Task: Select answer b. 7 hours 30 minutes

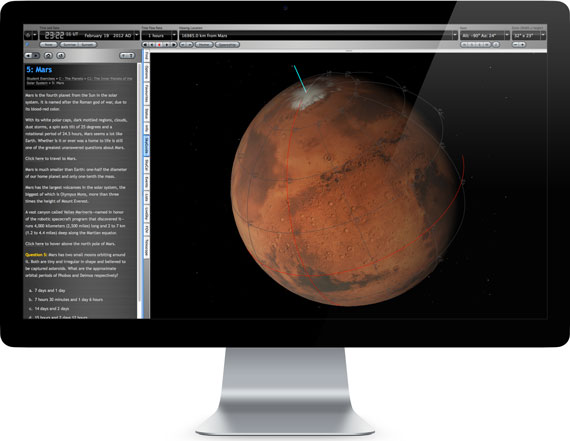Action: coord(65,300)
